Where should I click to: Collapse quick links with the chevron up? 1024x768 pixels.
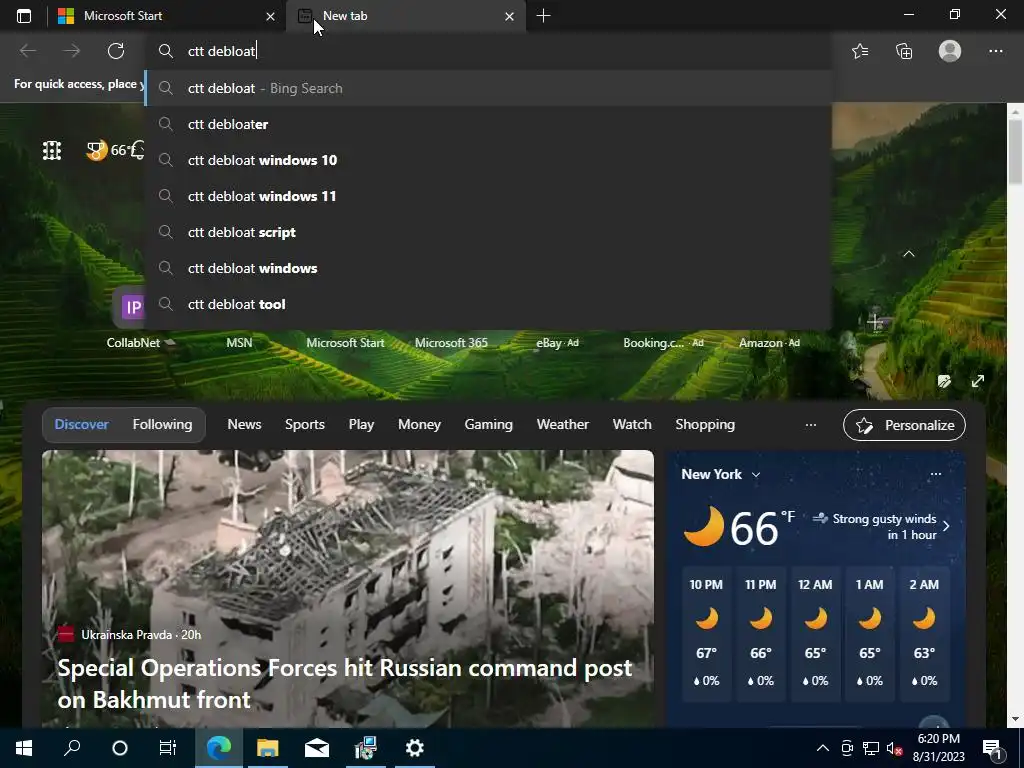click(x=908, y=253)
